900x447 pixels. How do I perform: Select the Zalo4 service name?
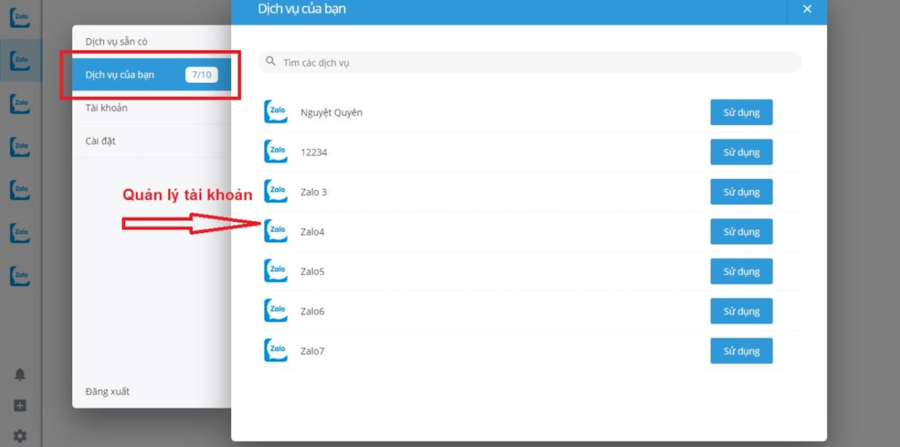tap(312, 232)
